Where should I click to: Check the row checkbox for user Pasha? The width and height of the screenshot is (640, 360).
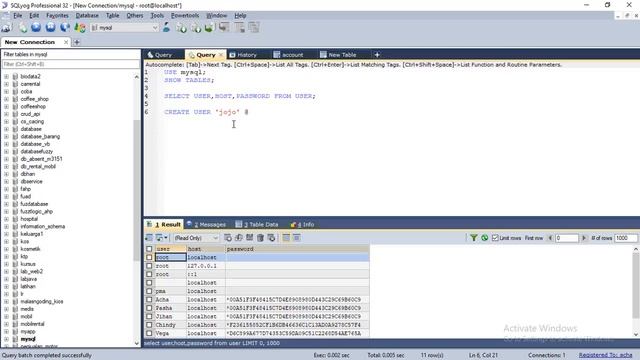click(149, 308)
